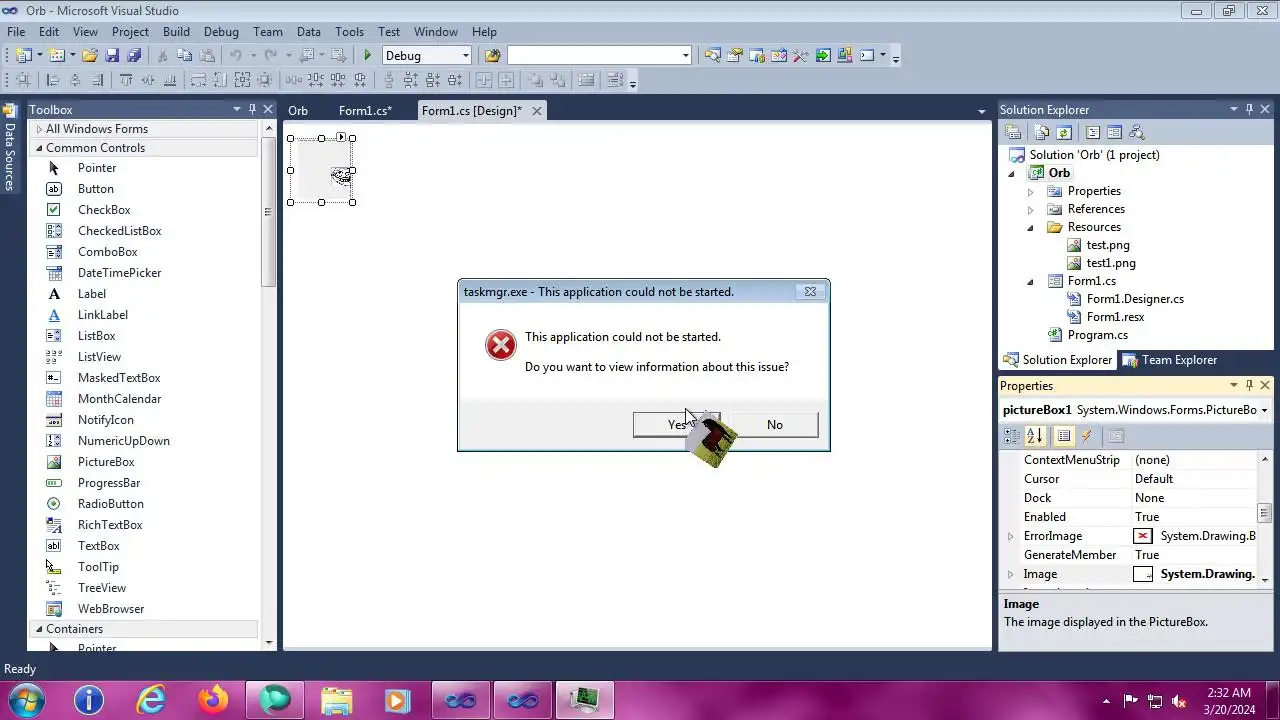Click the New Project toolbar icon
Viewport: 1280px width, 720px height.
(23, 56)
